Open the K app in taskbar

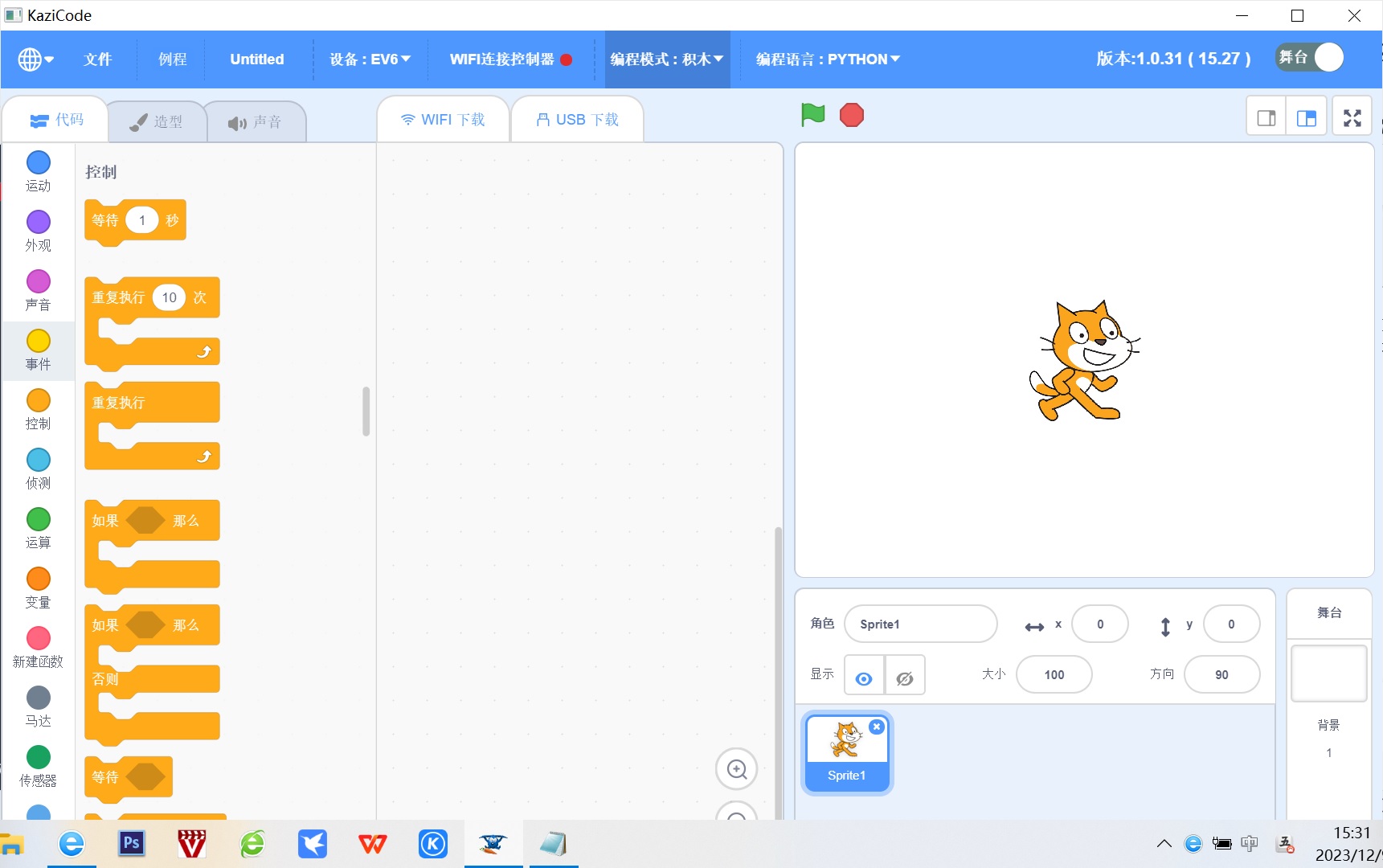(x=432, y=843)
